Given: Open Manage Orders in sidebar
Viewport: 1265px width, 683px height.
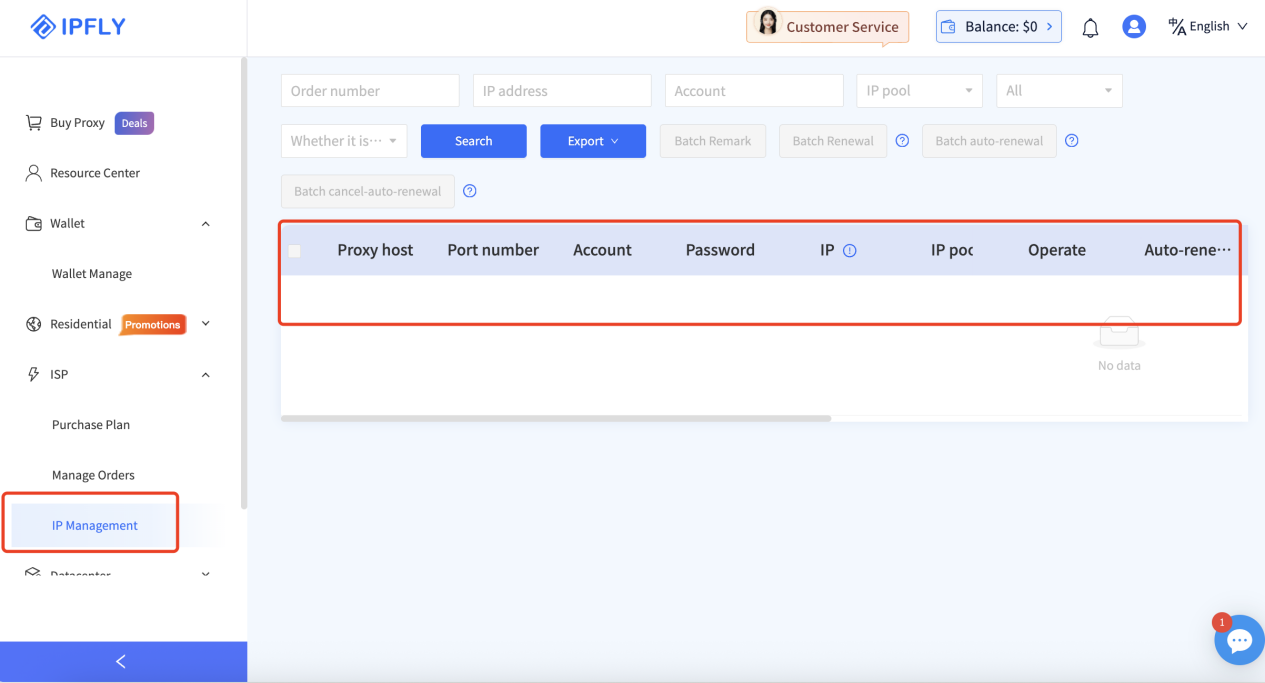Looking at the screenshot, I should pos(93,475).
